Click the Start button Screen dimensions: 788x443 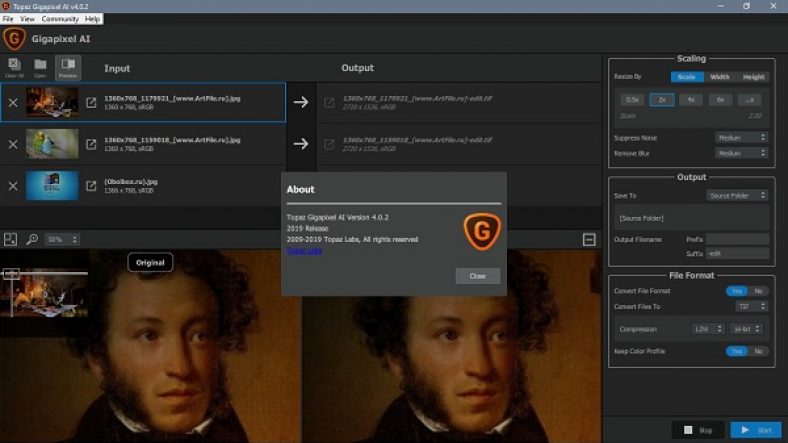[x=756, y=430]
